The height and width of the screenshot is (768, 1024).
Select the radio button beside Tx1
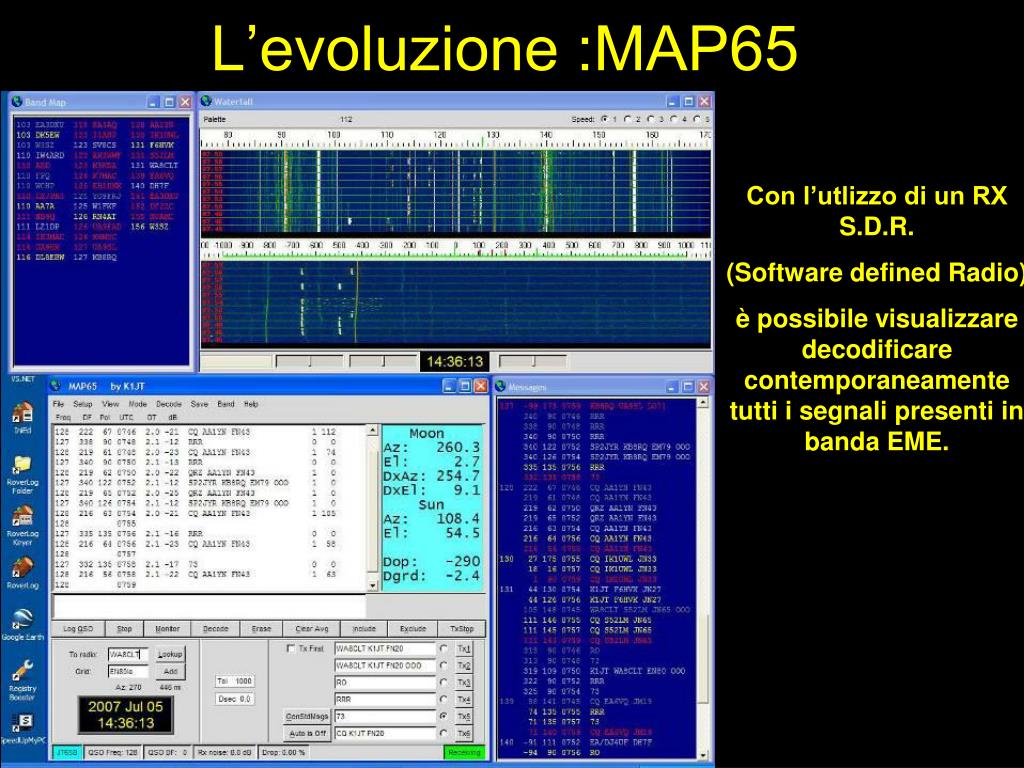(444, 648)
